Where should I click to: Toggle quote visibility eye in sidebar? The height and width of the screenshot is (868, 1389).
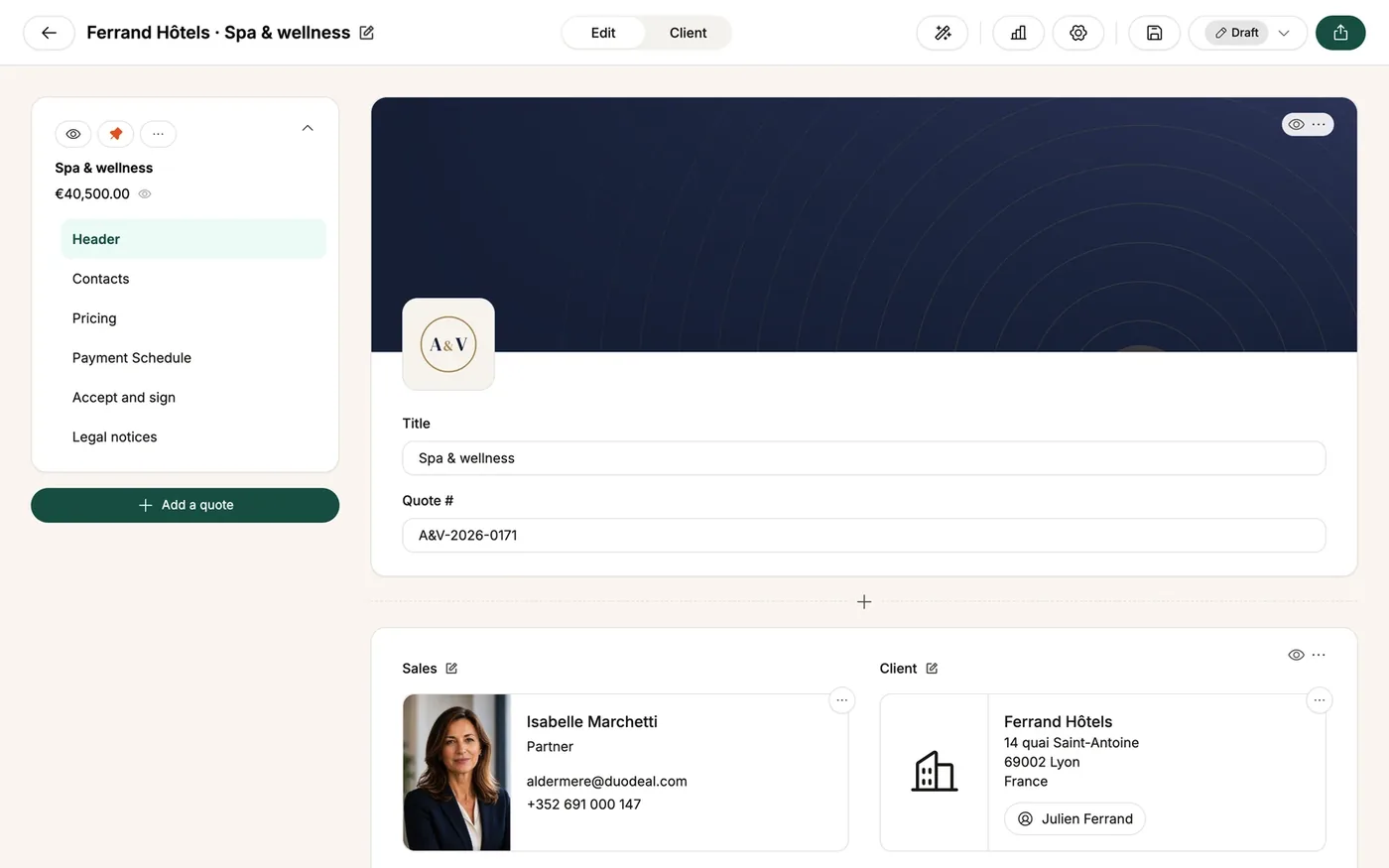pyautogui.click(x=73, y=134)
